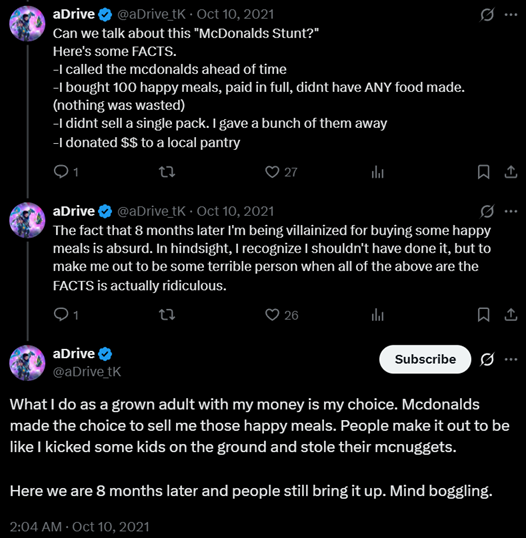
Task: Like the second tweet with 26 likes
Action: click(x=281, y=315)
